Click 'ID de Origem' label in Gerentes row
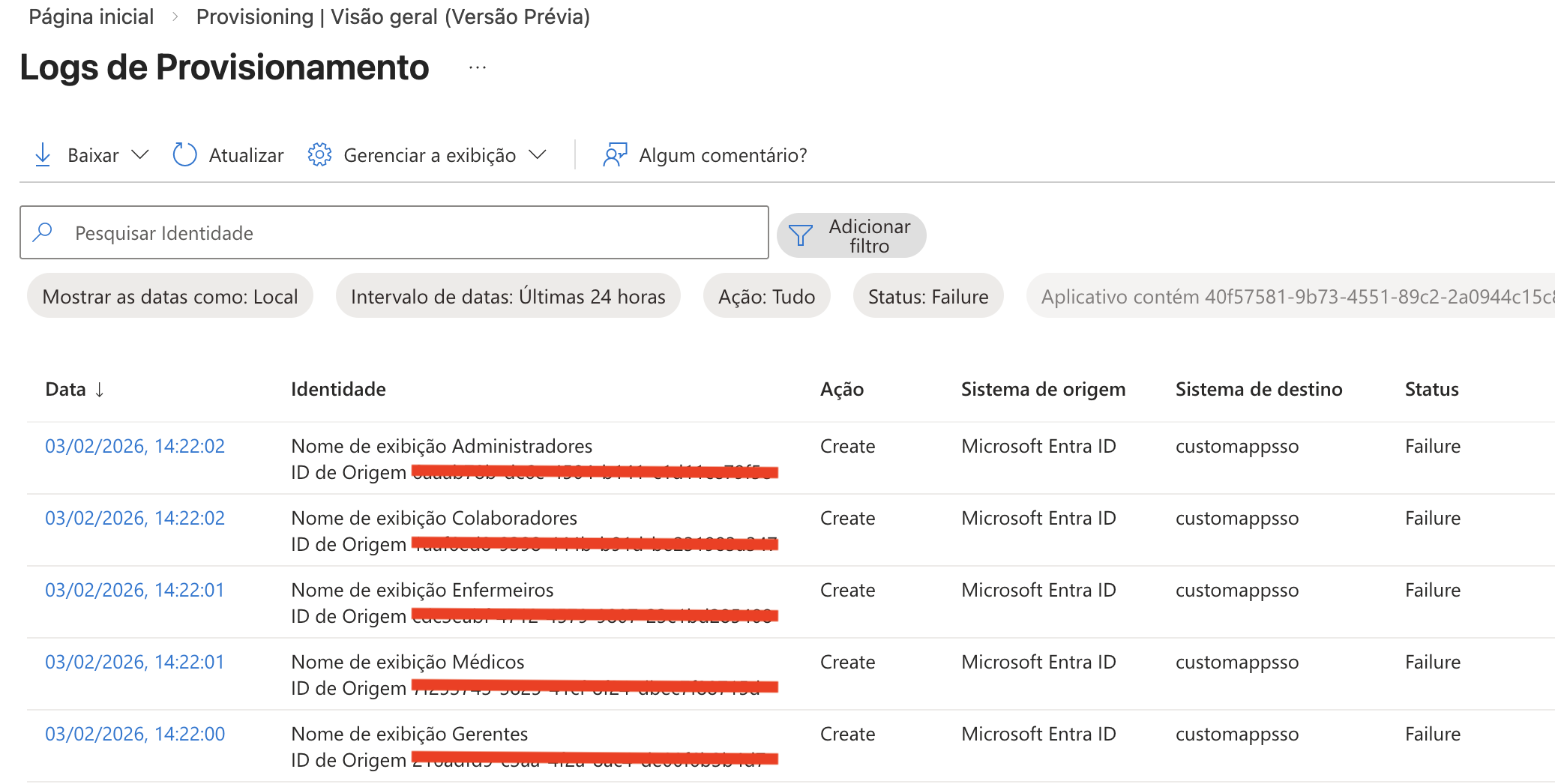This screenshot has height=784, width=1555. [x=349, y=761]
